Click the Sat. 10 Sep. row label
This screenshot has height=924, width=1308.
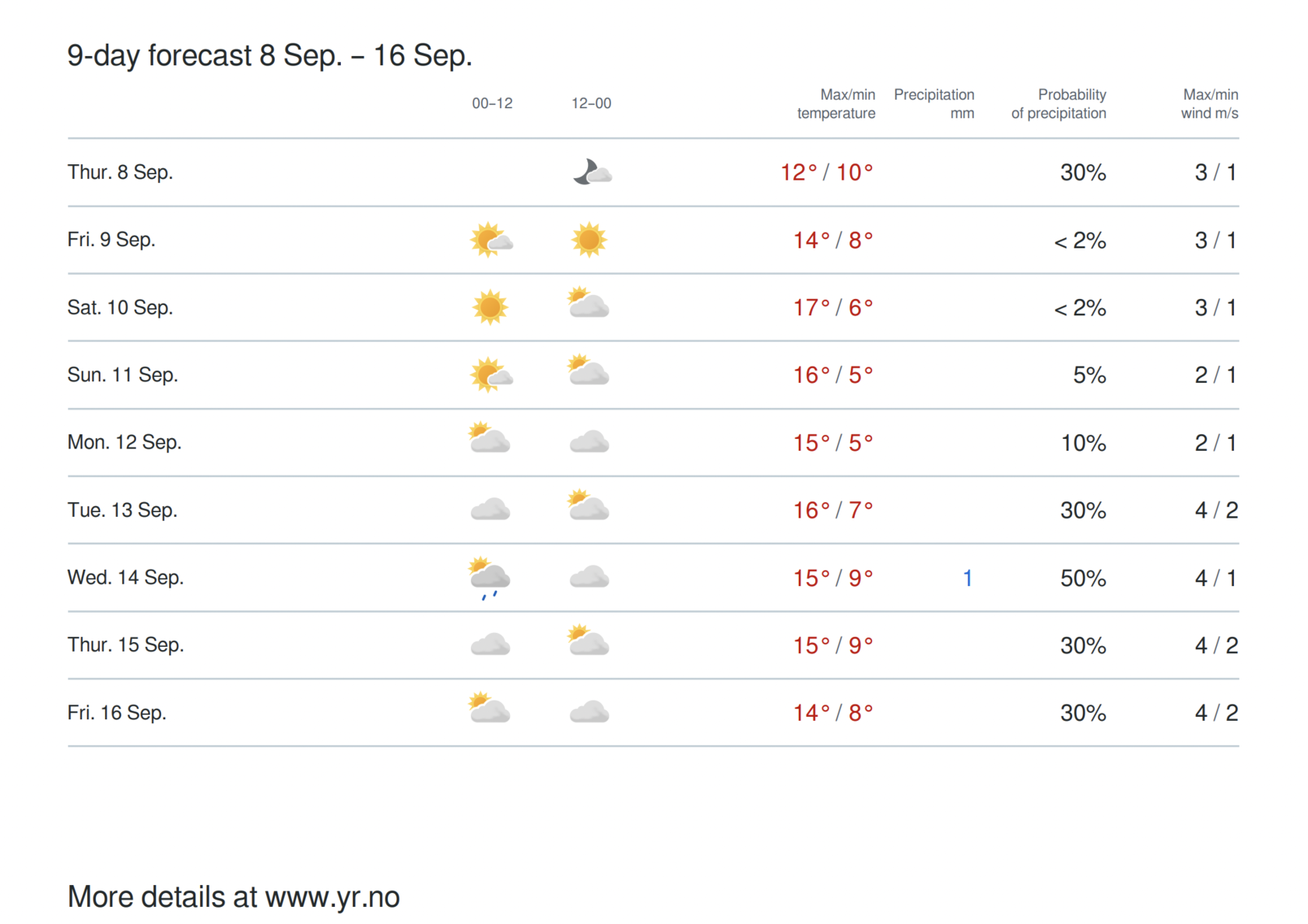pos(120,307)
